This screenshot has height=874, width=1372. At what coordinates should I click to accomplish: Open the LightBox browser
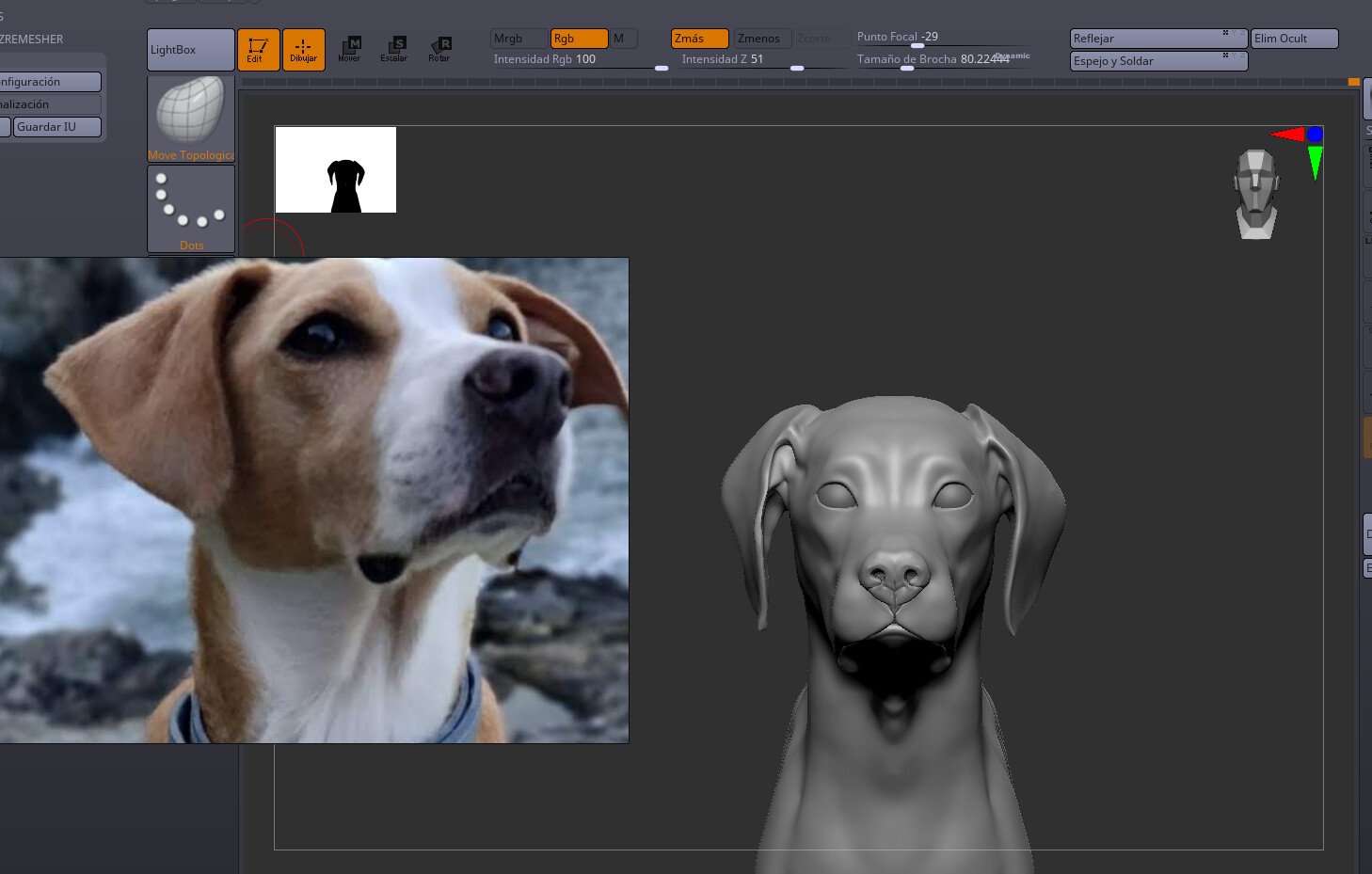(191, 50)
